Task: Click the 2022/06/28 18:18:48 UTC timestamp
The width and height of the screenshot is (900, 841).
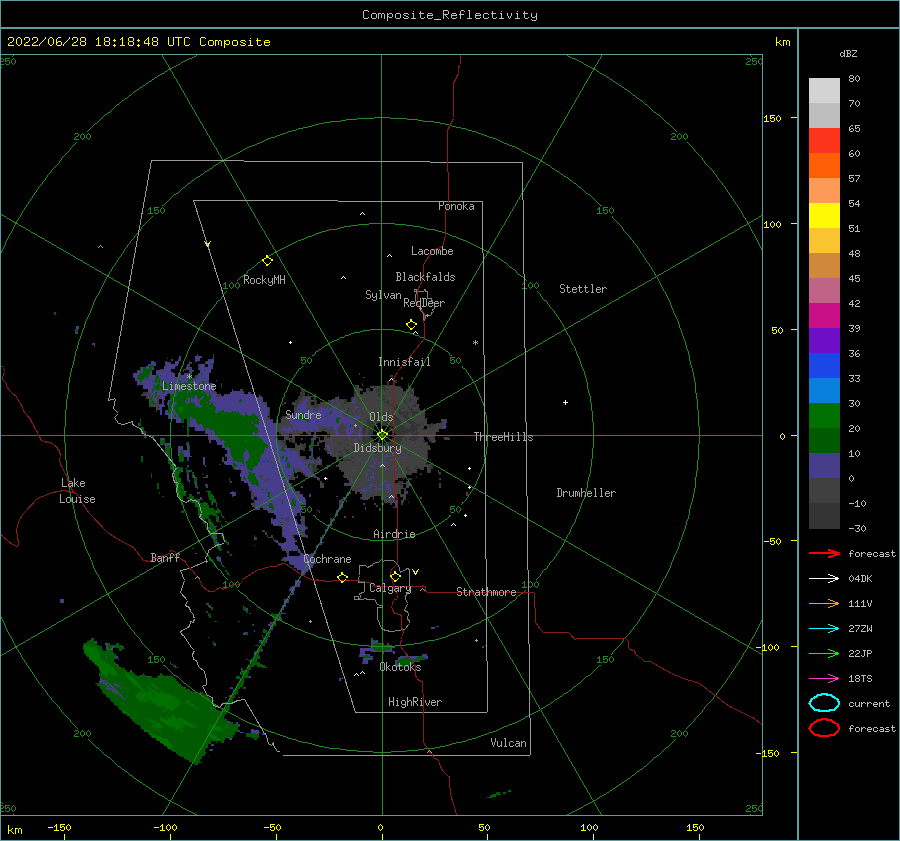Action: 99,41
